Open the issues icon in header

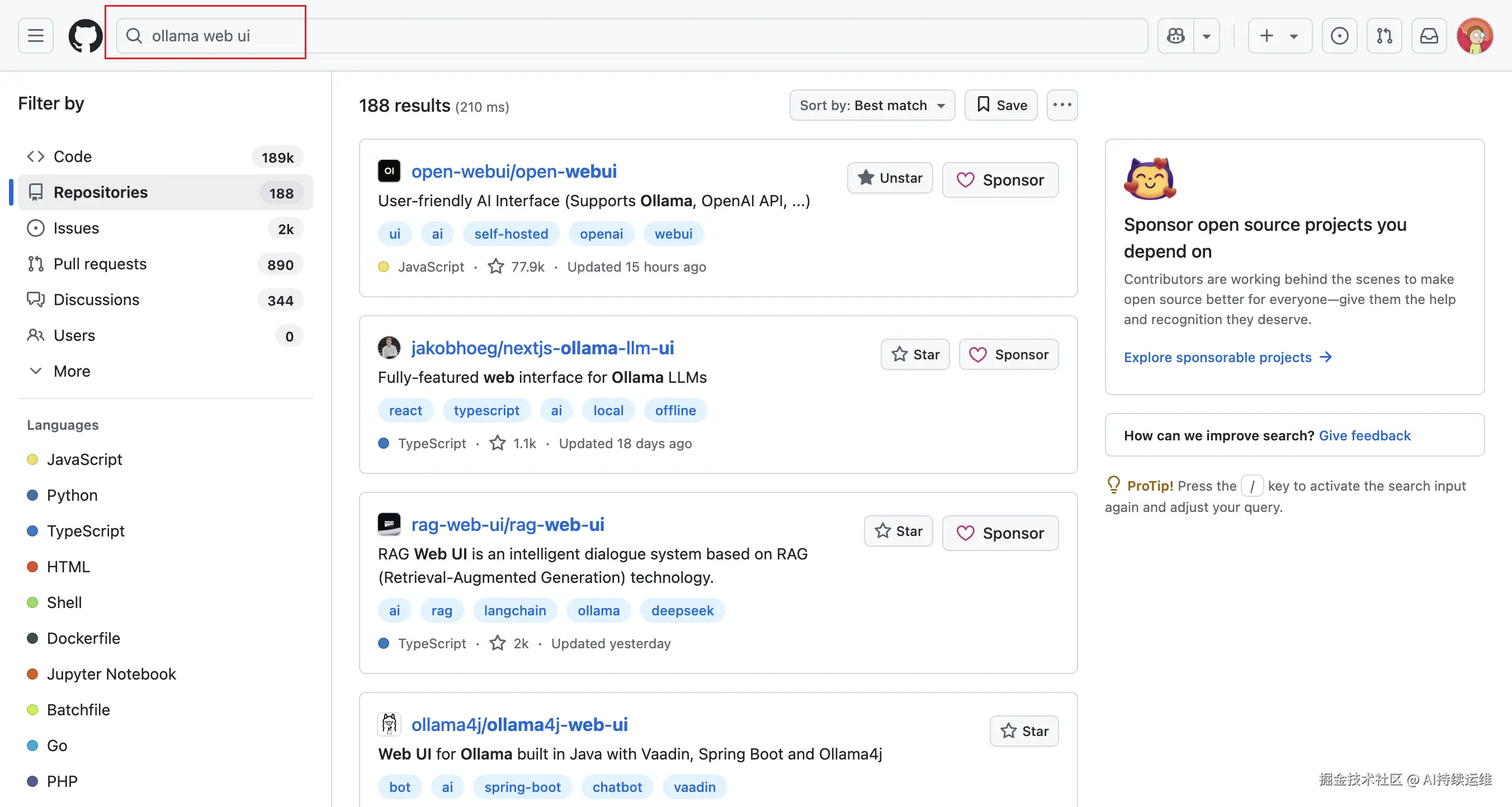[1339, 36]
